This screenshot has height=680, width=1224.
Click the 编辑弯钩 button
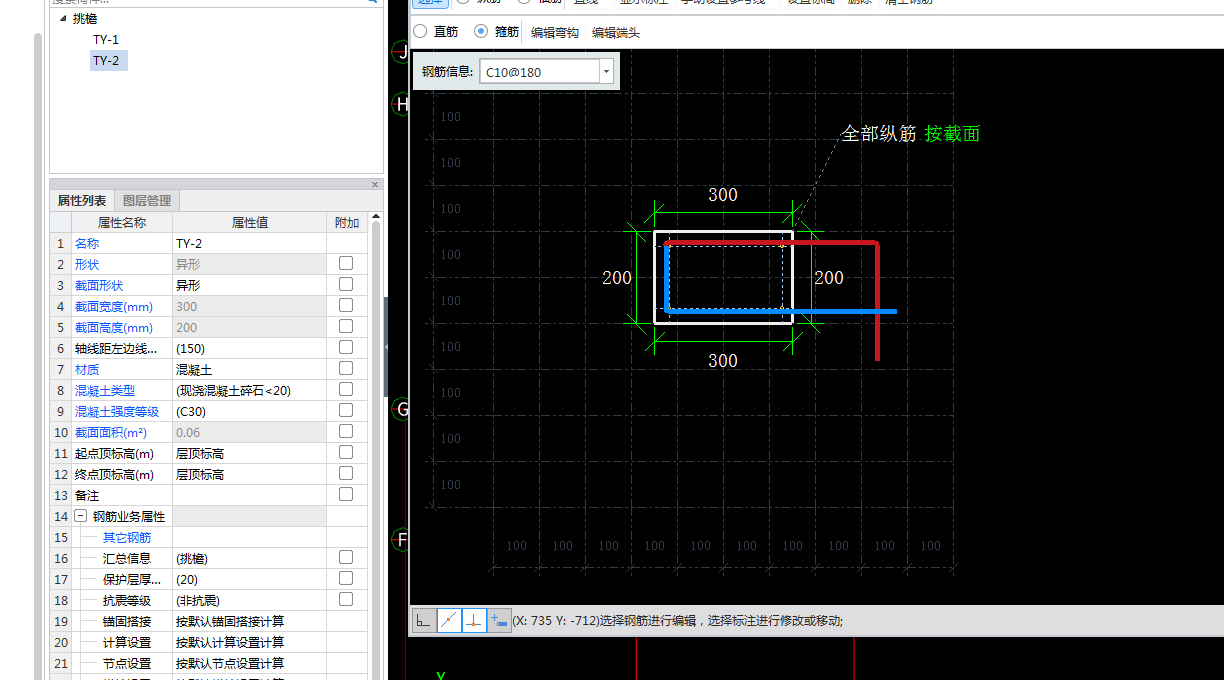tap(555, 33)
